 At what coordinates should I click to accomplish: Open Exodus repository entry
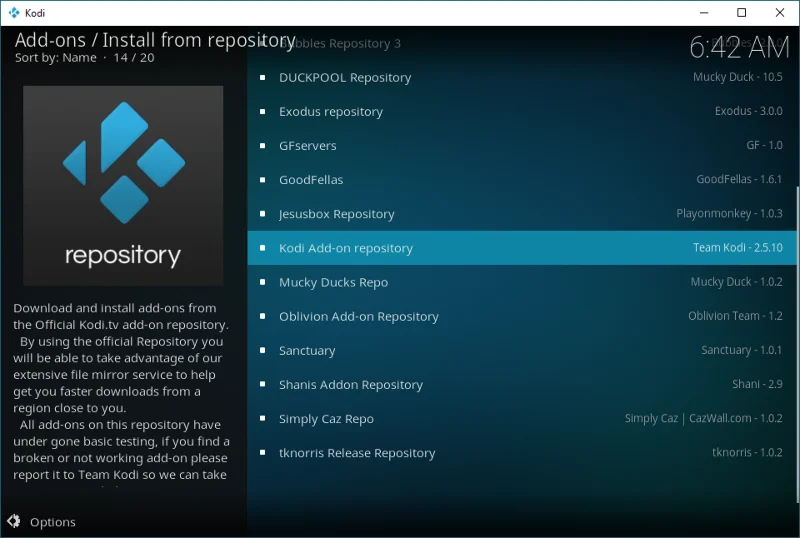point(522,112)
